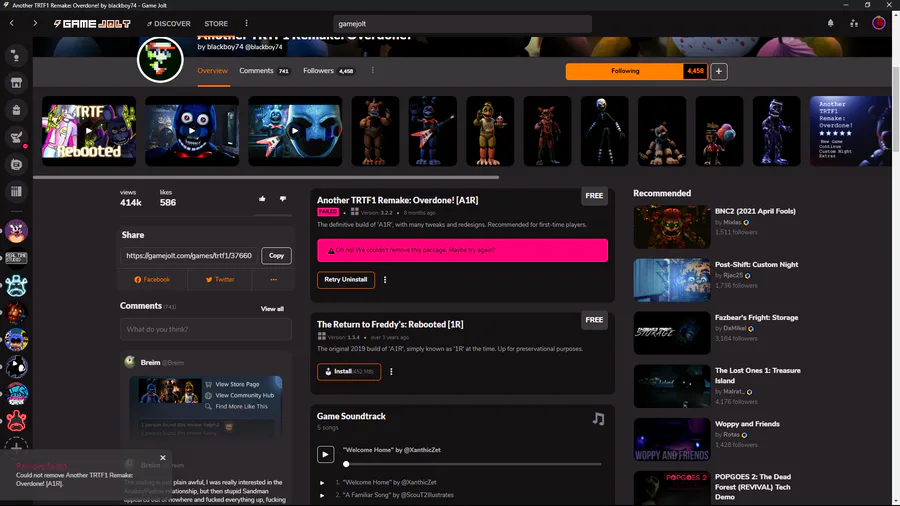Click the search box containing gamejolt
Screen dimensions: 900x506
tap(462, 24)
